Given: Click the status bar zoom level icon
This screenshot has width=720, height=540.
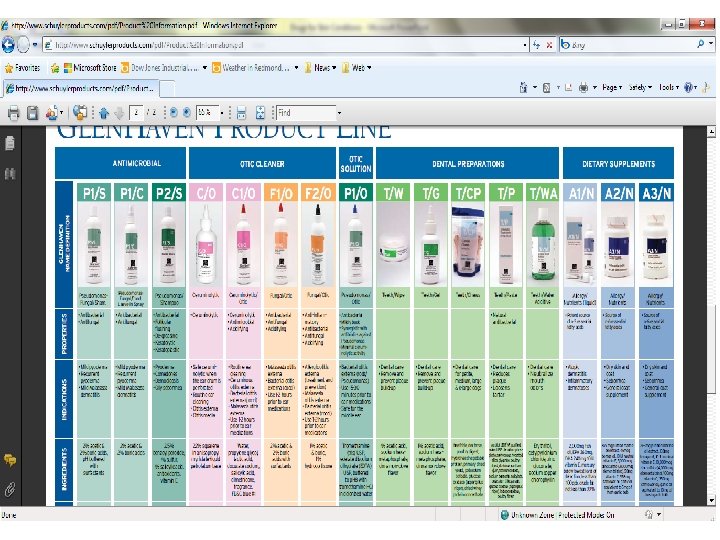Looking at the screenshot, I should point(648,515).
